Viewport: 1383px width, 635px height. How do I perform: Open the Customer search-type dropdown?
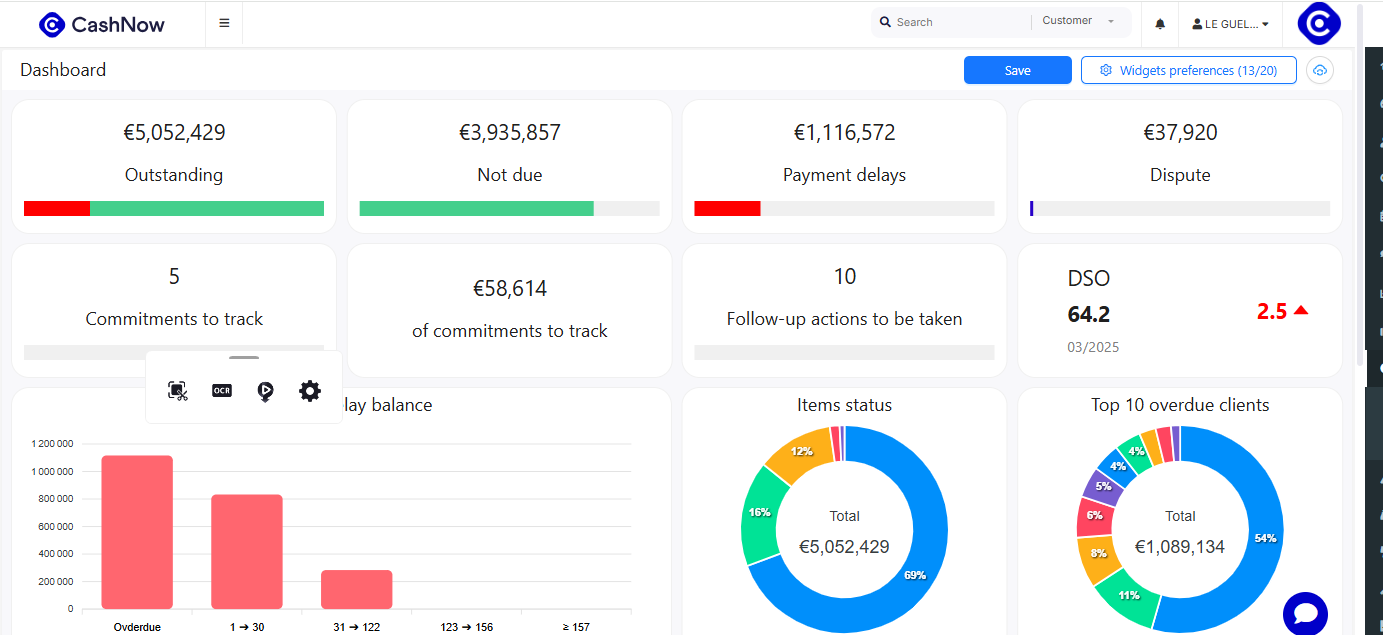coord(1079,21)
